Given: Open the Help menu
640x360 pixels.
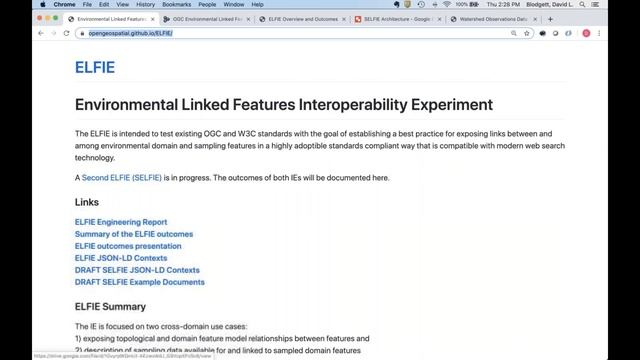Looking at the screenshot, I should point(257,4).
